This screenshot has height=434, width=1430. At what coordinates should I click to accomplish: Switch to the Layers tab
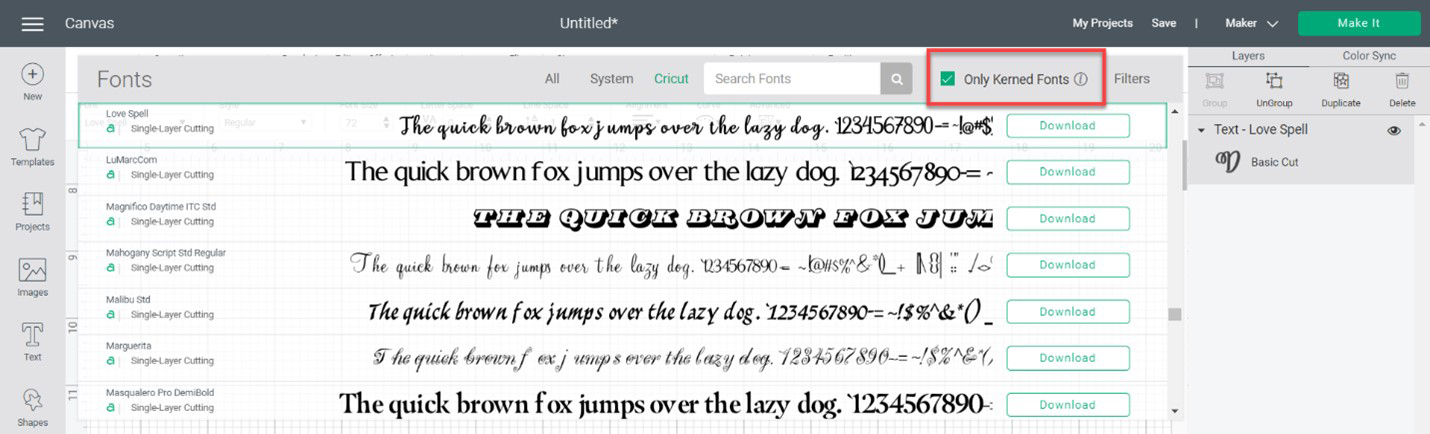pyautogui.click(x=1248, y=56)
